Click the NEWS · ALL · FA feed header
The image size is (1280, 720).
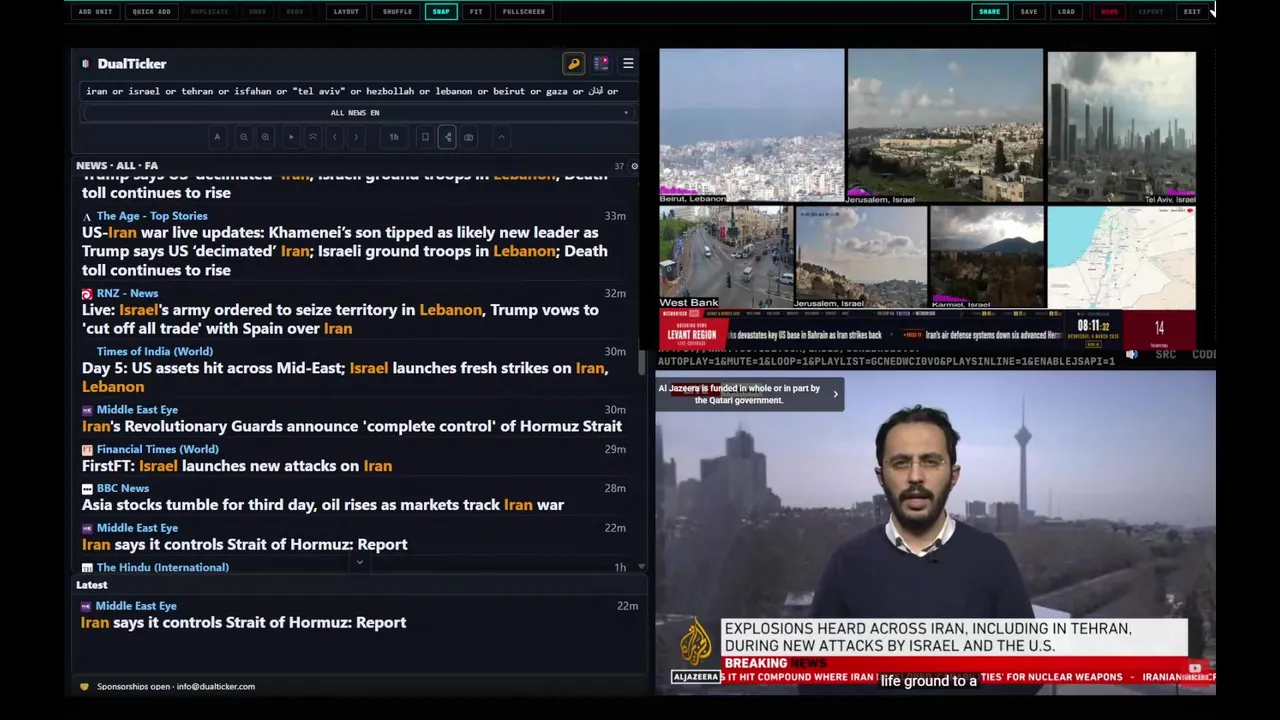(117, 166)
